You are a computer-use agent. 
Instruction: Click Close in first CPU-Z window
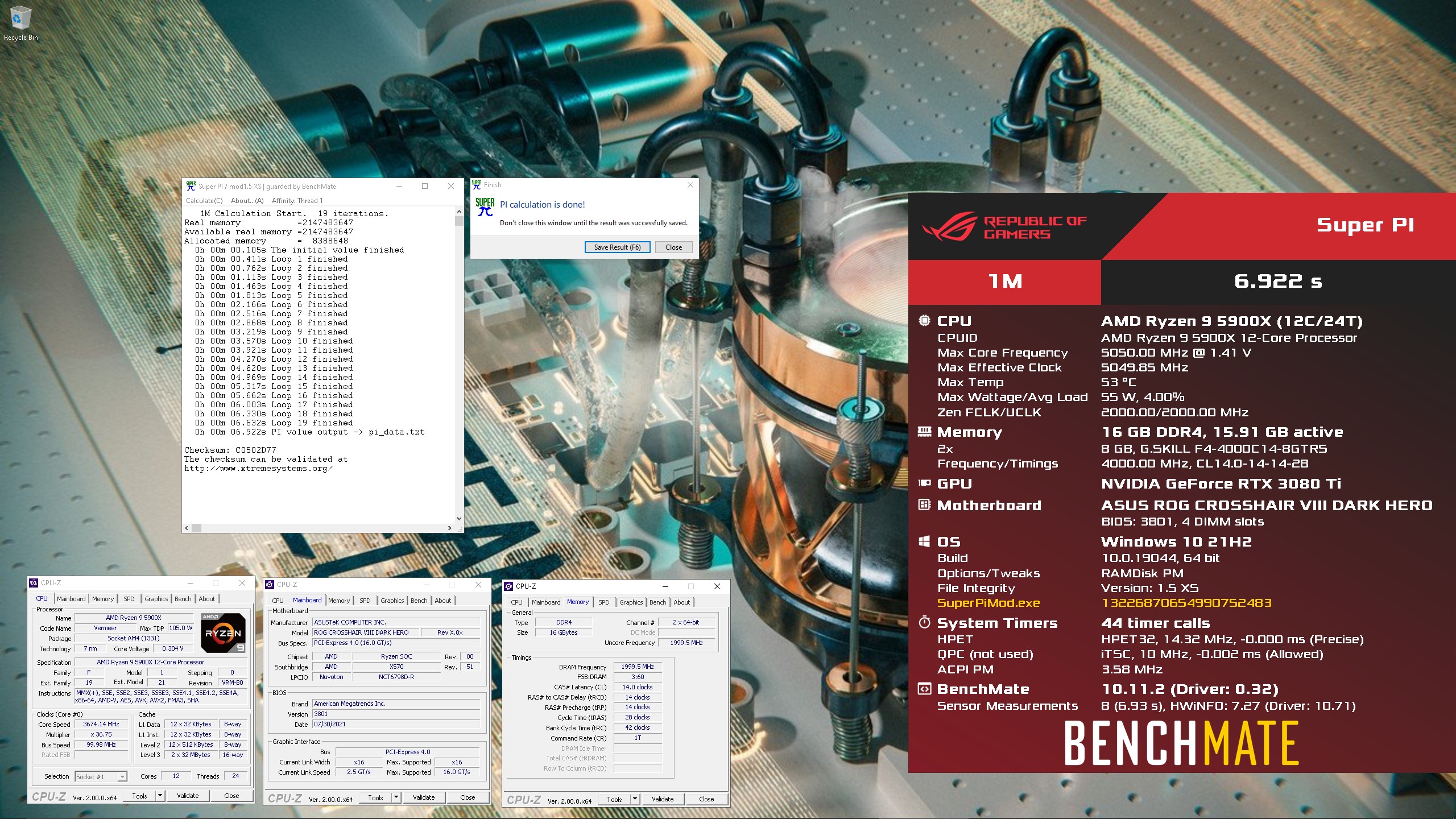point(231,796)
